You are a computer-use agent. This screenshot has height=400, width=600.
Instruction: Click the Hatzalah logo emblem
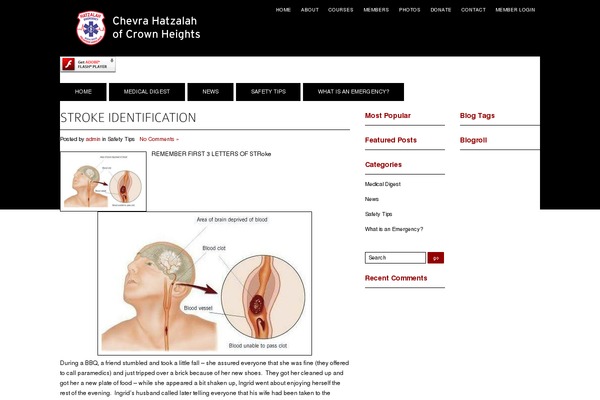91,28
